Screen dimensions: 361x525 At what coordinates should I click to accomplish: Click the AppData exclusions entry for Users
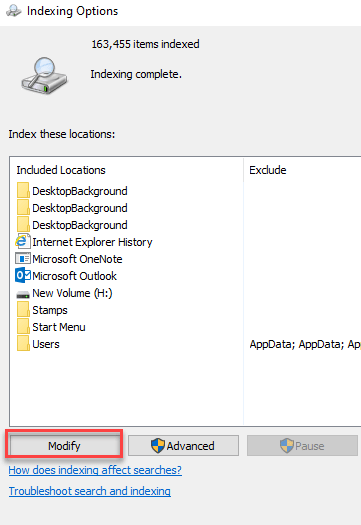(305, 344)
